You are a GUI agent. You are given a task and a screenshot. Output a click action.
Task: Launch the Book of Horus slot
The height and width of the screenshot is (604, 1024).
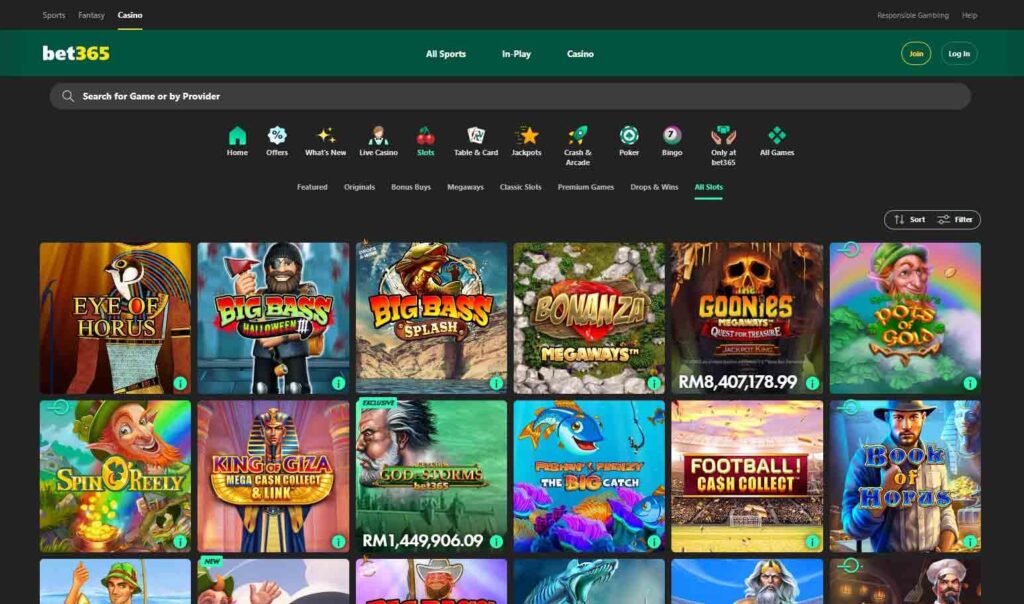tap(905, 476)
